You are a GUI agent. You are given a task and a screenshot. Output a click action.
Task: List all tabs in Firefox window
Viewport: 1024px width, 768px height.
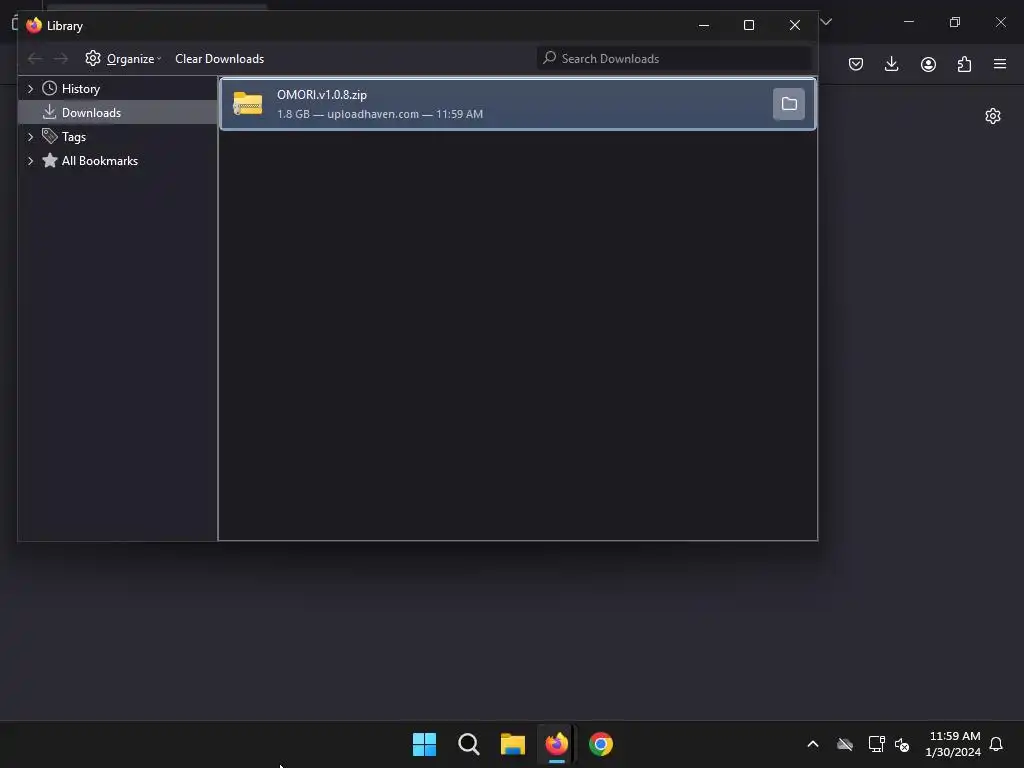point(826,22)
